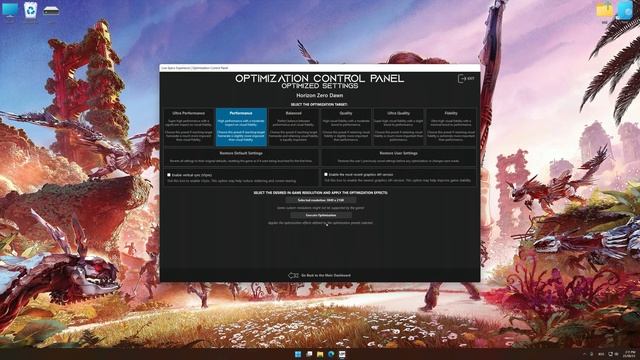Enable most recent graphics API checkbox
This screenshot has height=360, width=640.
click(326, 174)
